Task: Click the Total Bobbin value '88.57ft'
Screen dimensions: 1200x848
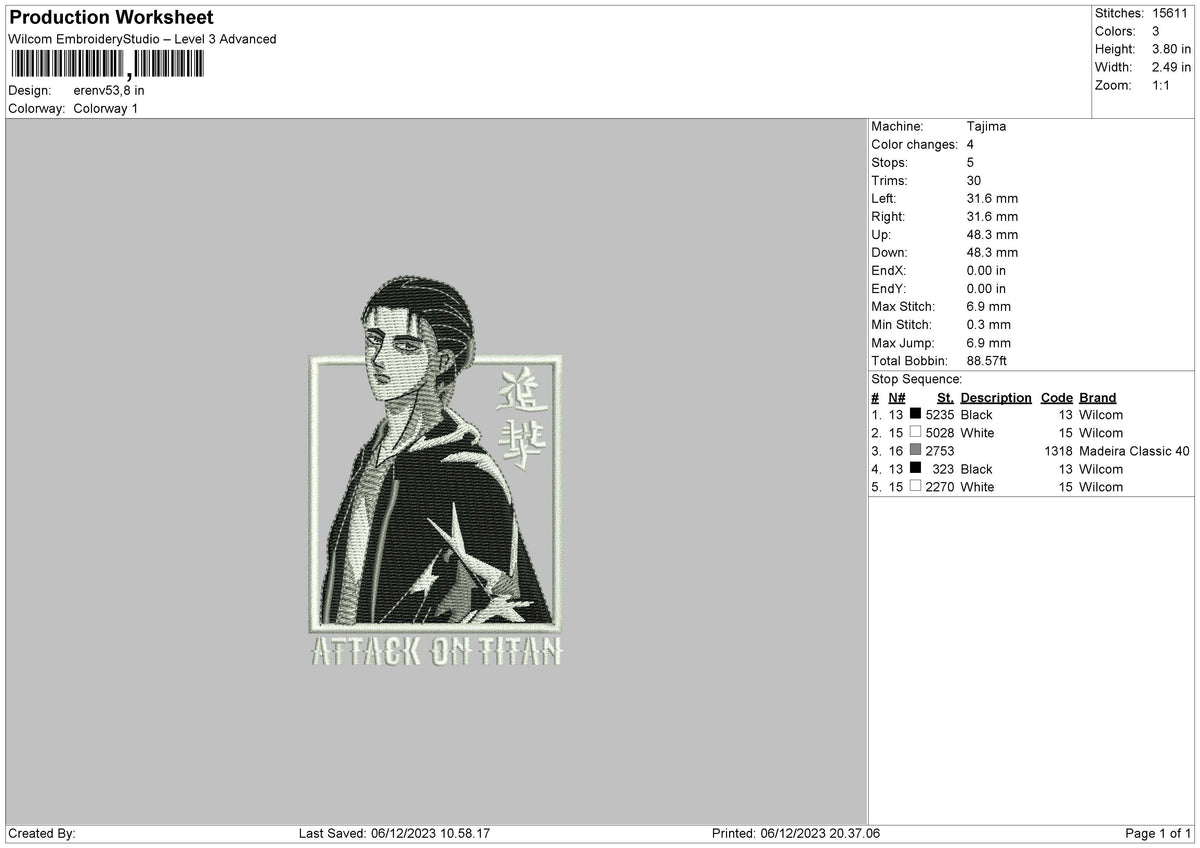Action: (x=988, y=360)
